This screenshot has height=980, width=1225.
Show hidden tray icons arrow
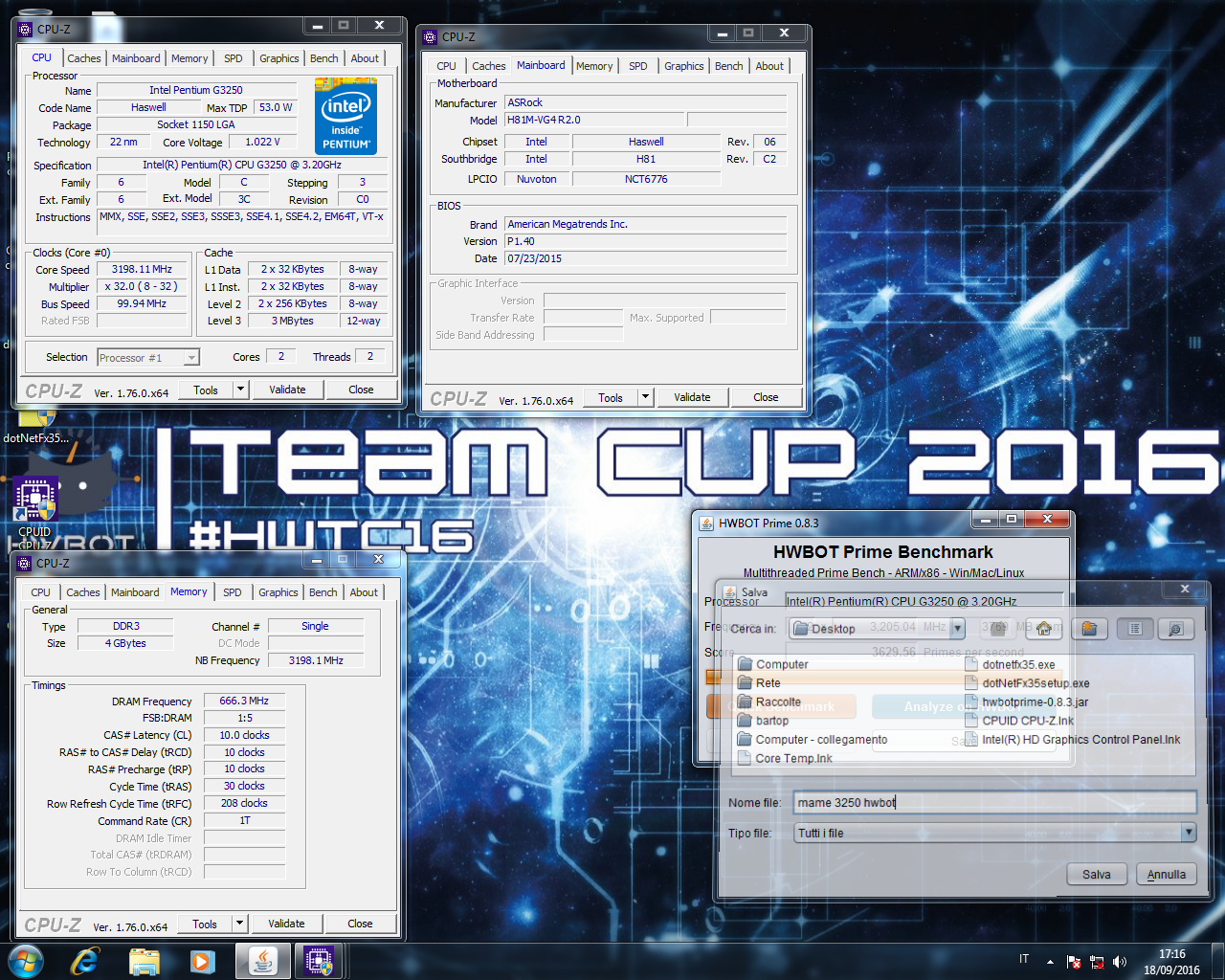click(x=1050, y=961)
